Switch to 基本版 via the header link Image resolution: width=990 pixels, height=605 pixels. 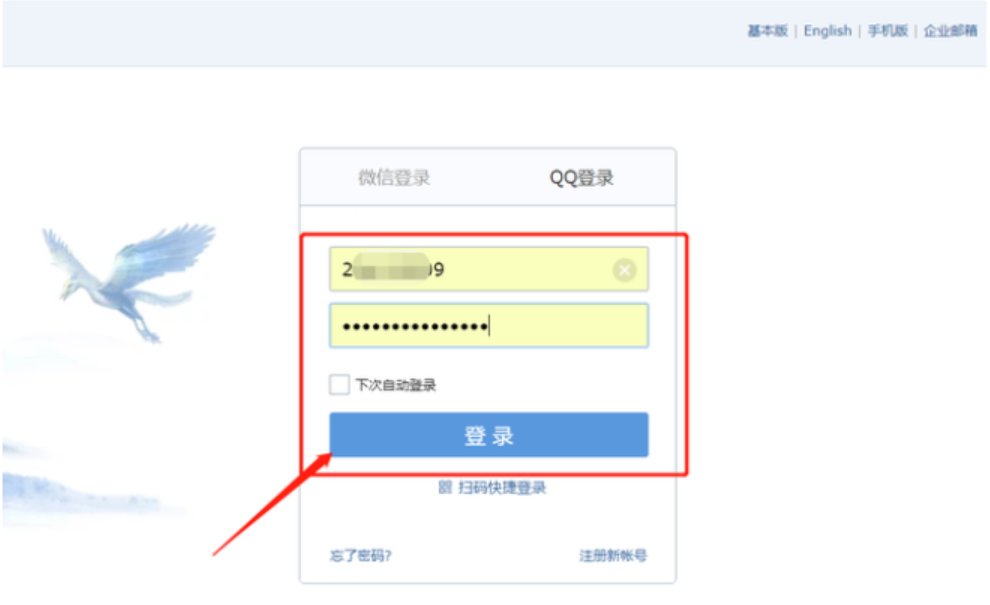[767, 30]
